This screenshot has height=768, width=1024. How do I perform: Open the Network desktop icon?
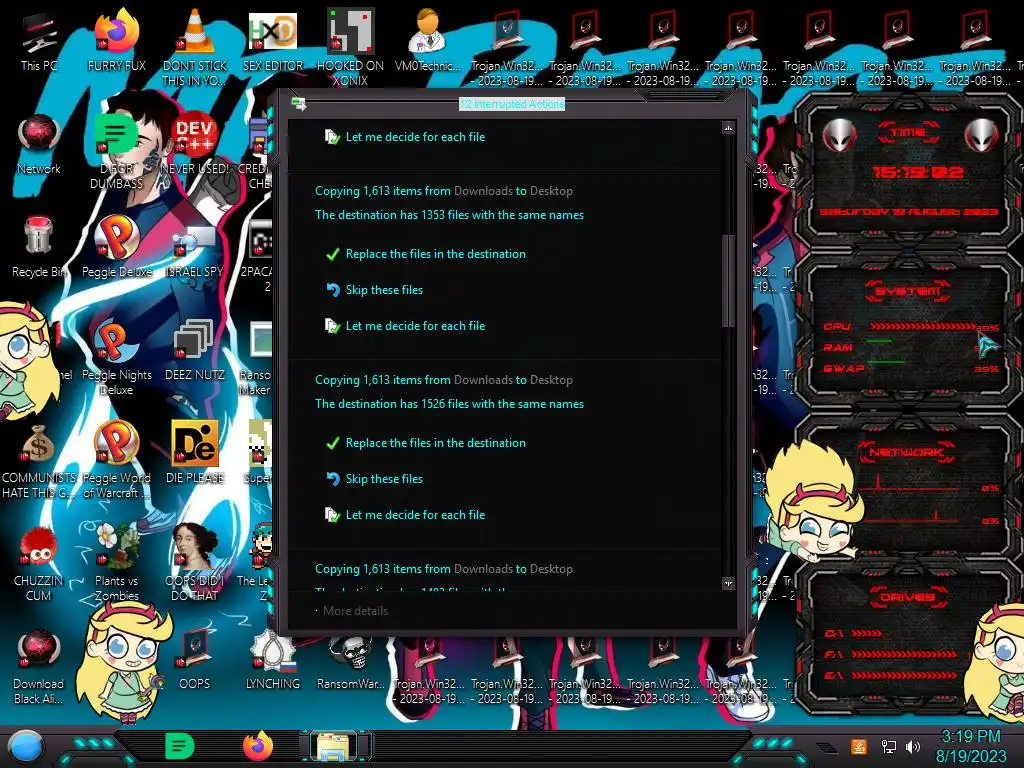39,144
